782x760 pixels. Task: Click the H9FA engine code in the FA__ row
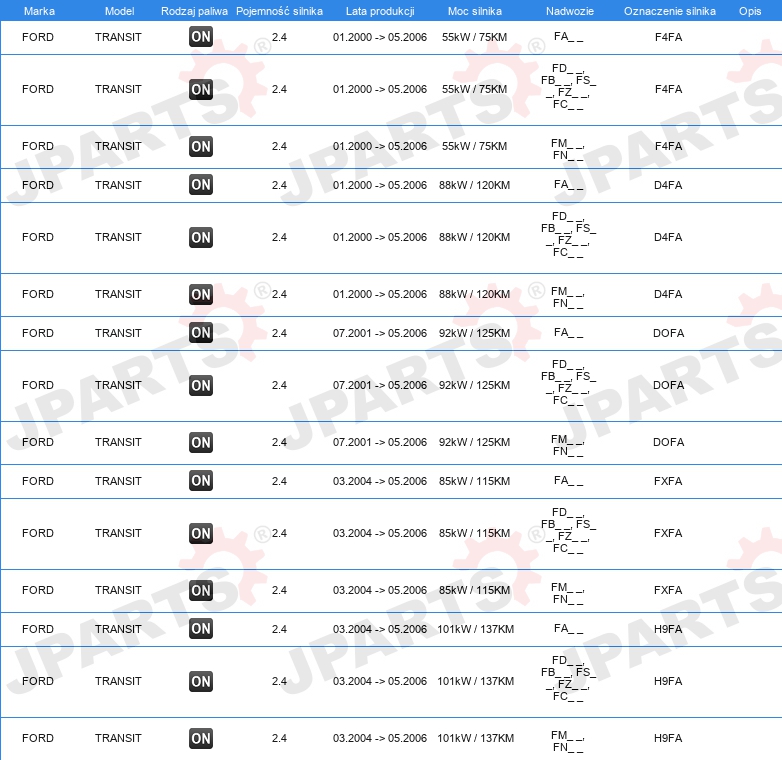point(668,629)
